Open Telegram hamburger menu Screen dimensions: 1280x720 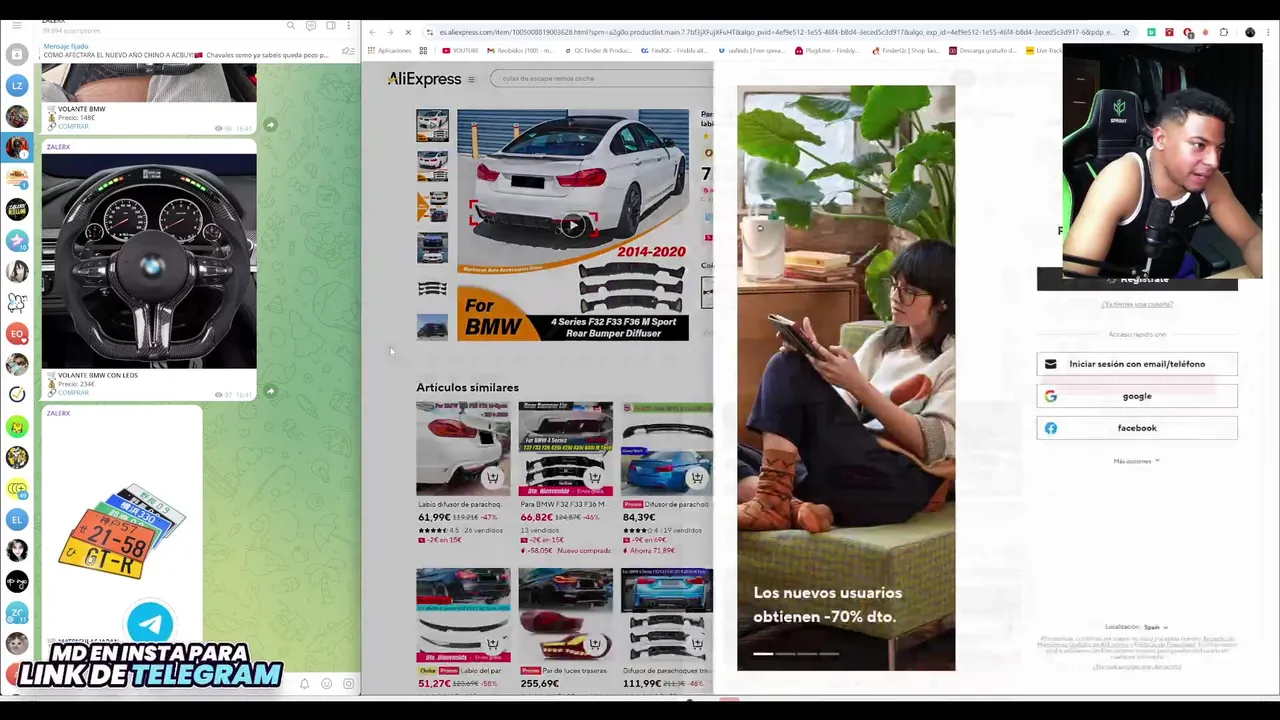(17, 25)
